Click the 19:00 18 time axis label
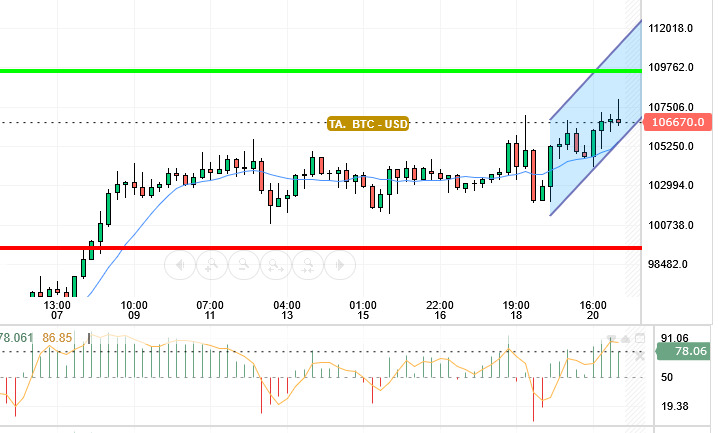 pos(516,310)
